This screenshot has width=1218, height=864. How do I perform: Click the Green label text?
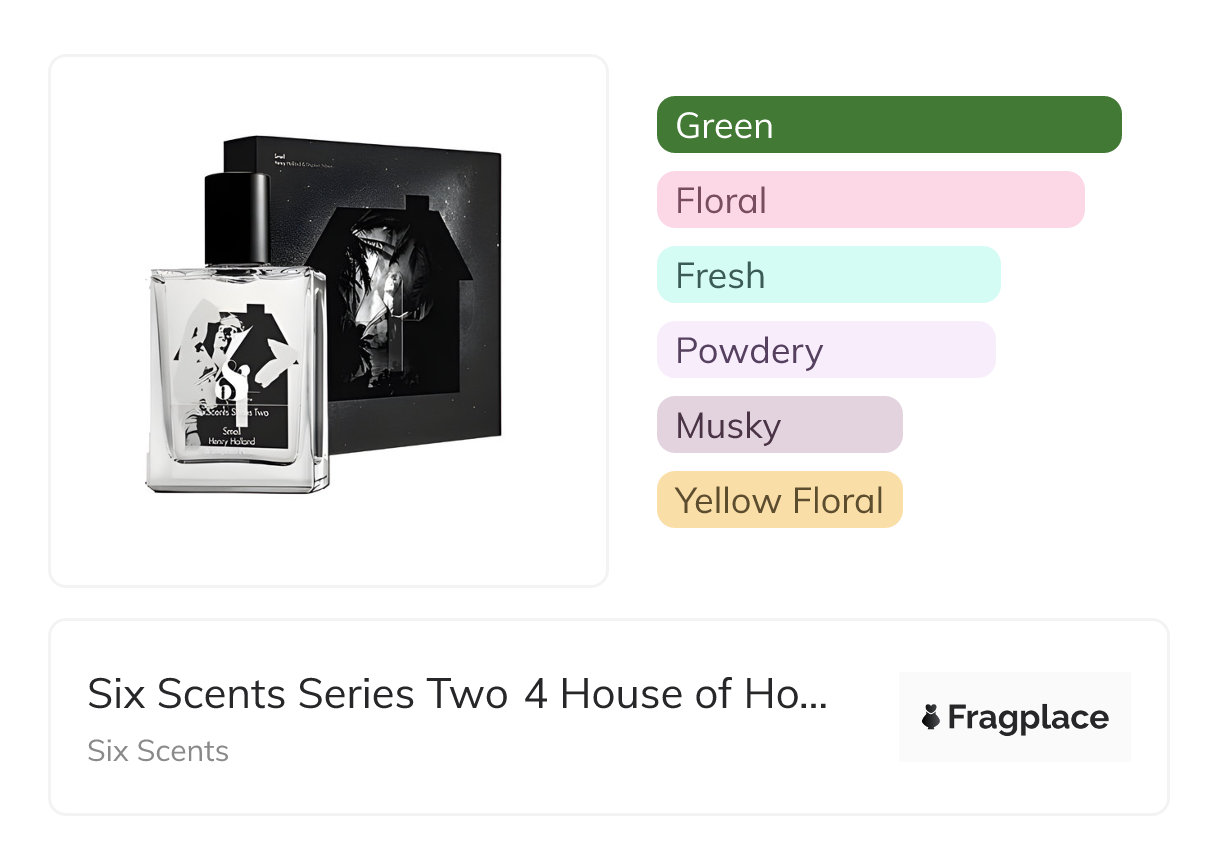(724, 126)
